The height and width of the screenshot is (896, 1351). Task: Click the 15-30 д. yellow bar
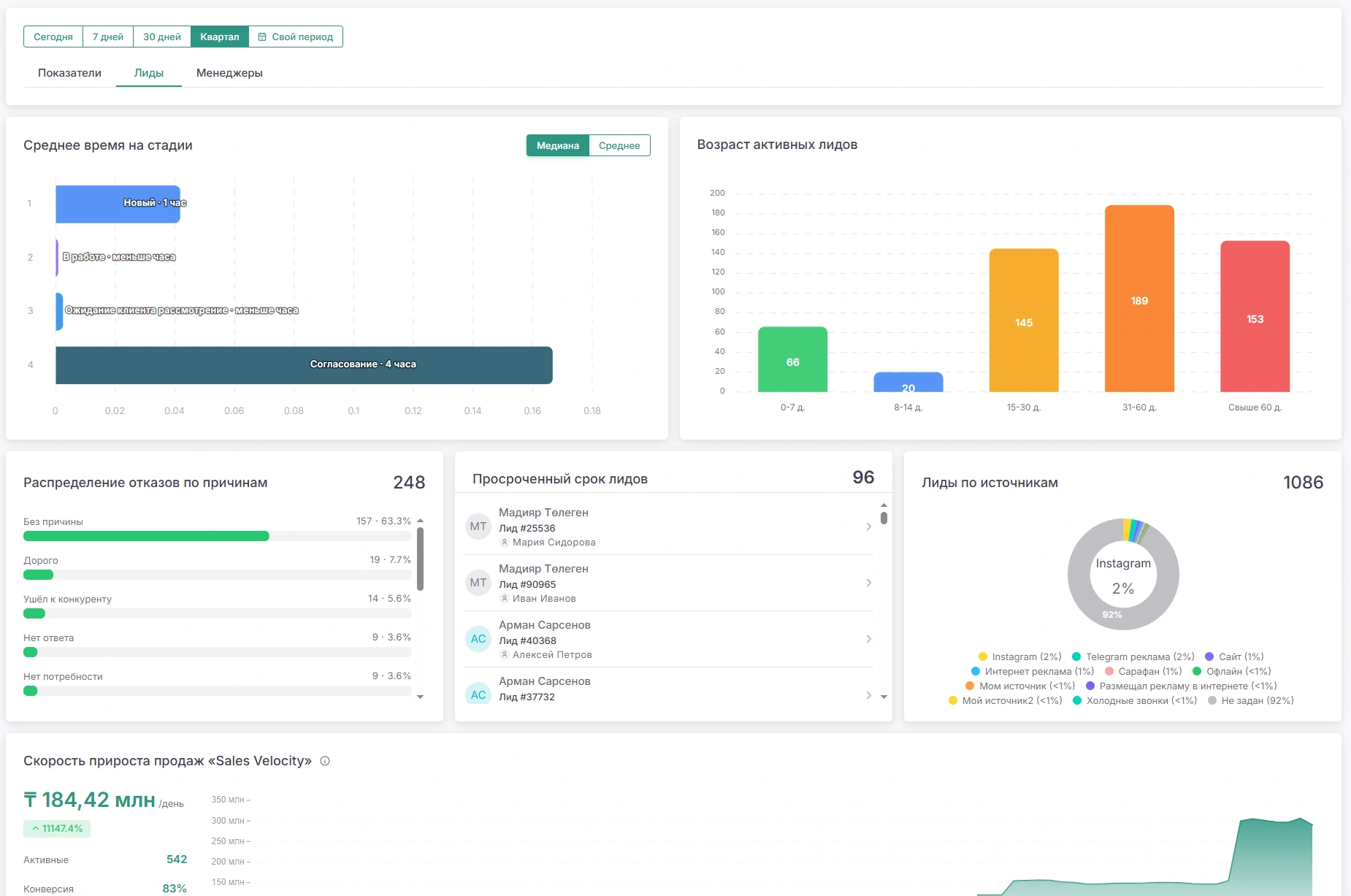point(1024,320)
